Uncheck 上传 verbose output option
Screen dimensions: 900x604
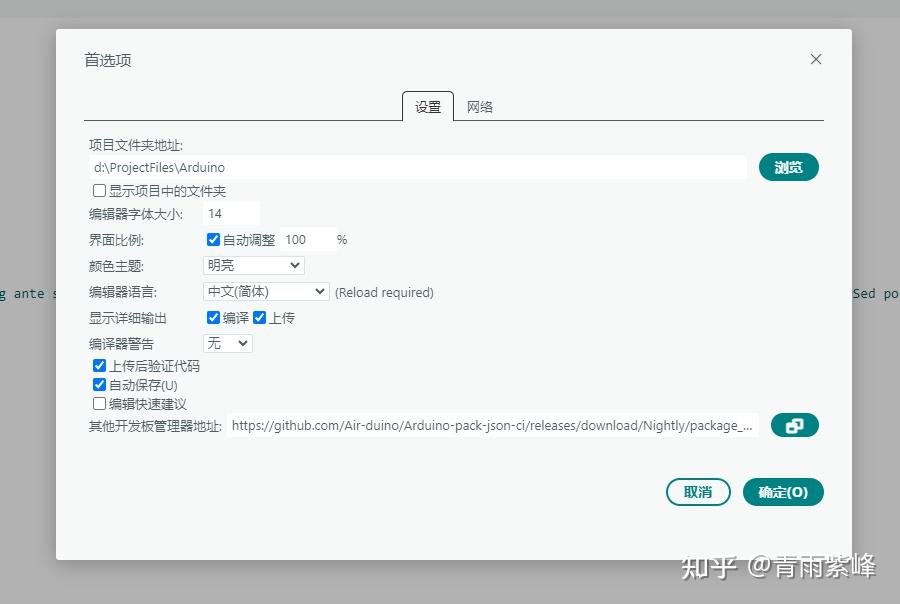point(259,317)
